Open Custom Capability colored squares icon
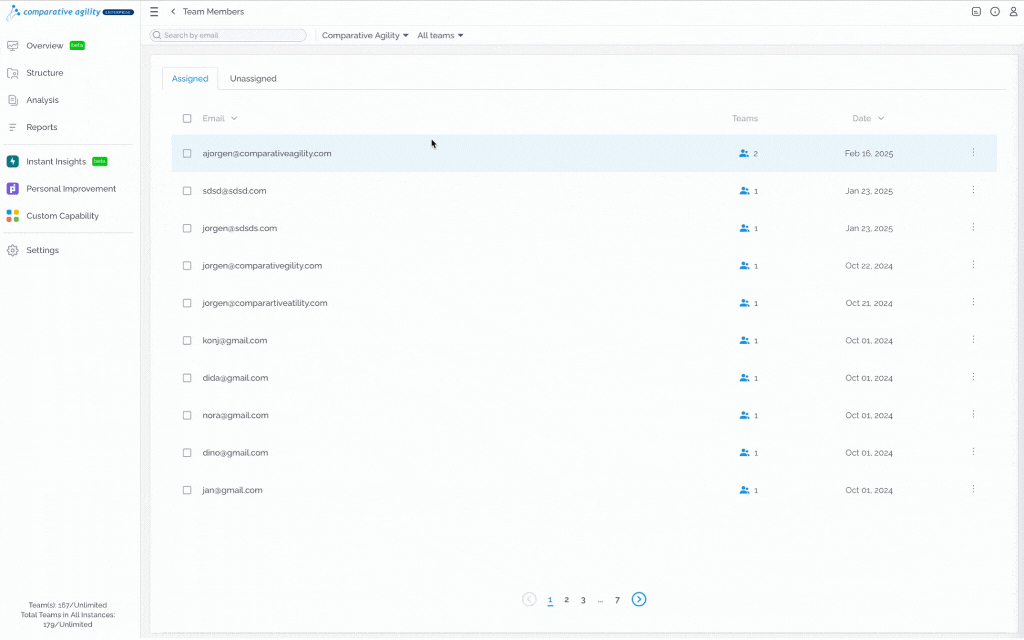Screen dimensions: 1024x640 [x=12, y=216]
